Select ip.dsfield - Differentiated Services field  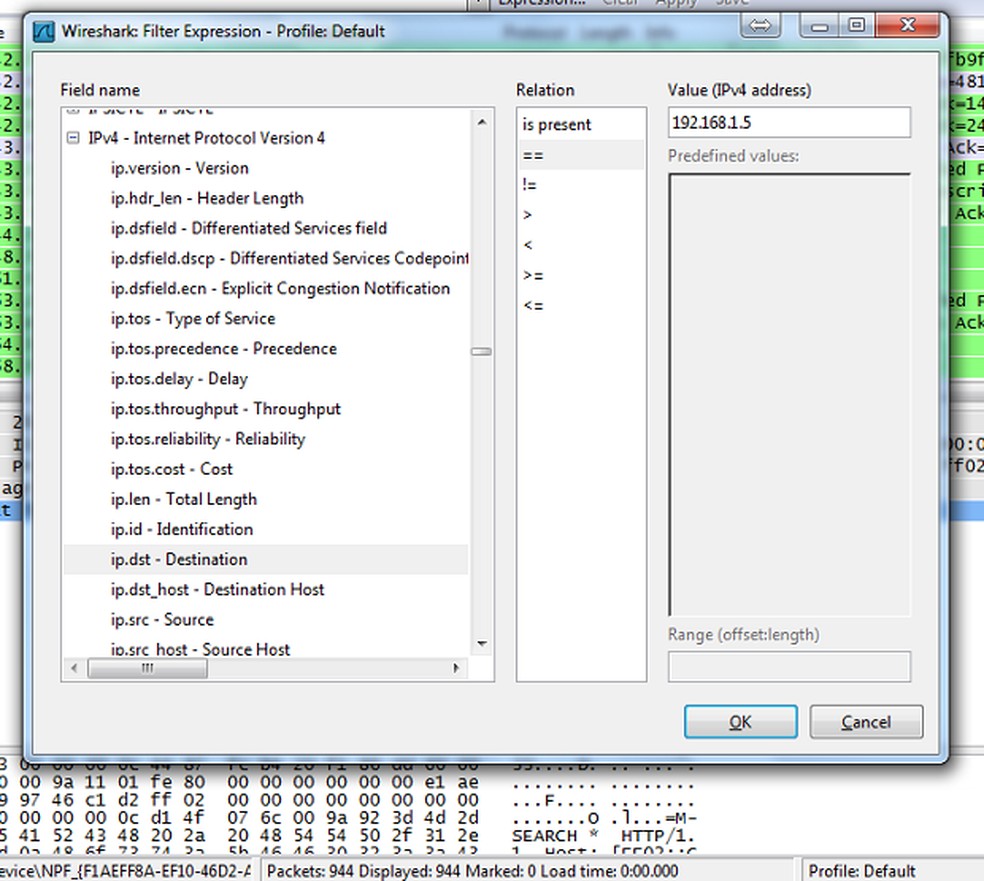pos(249,228)
